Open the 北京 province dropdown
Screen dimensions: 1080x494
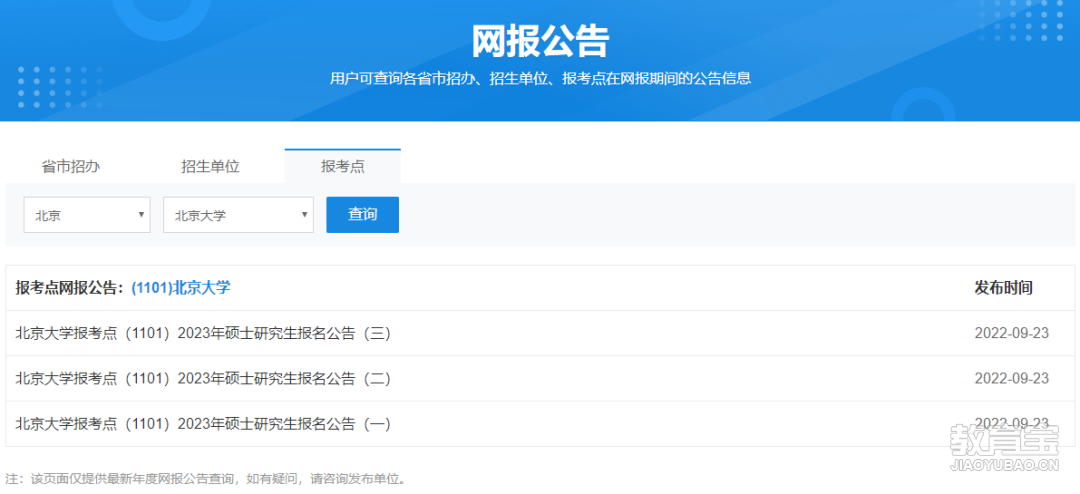coord(87,215)
